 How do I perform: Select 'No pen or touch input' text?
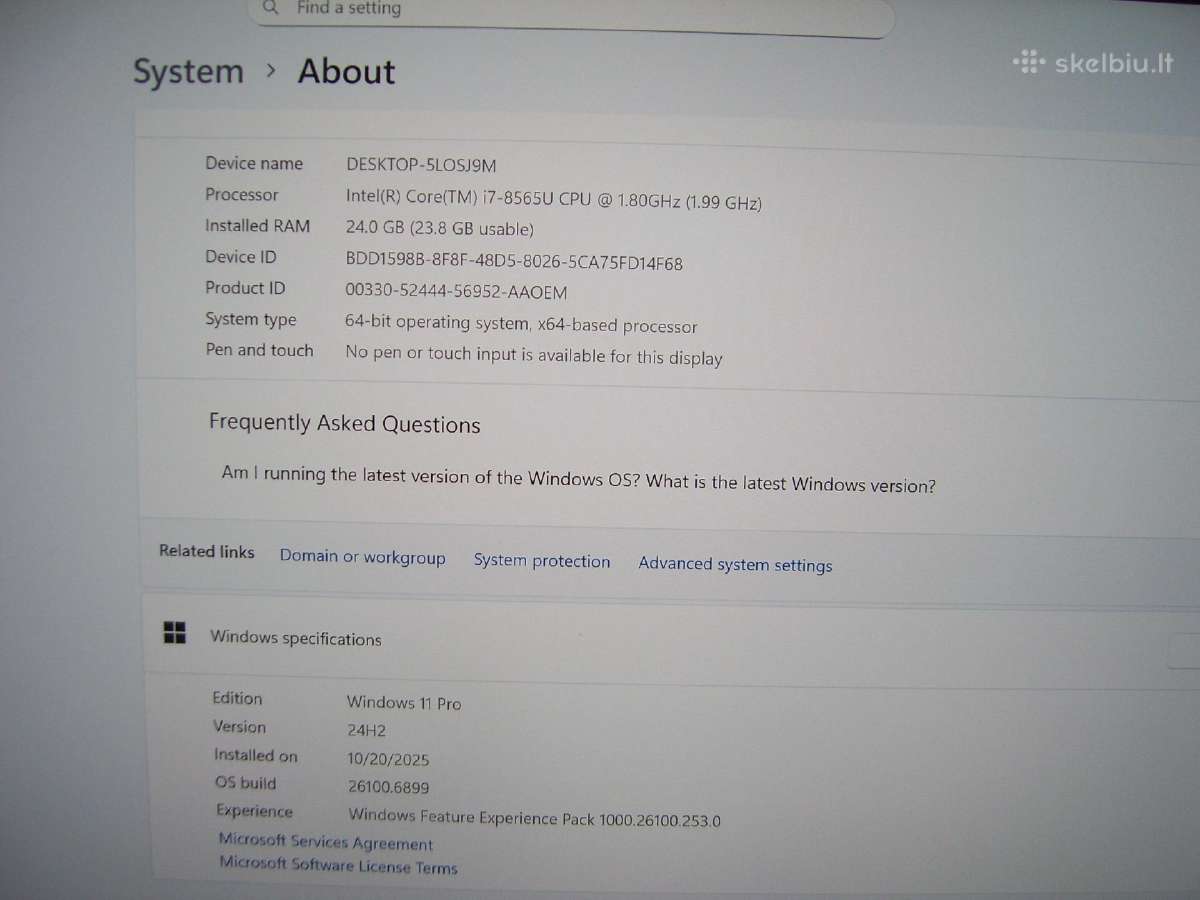click(x=533, y=355)
